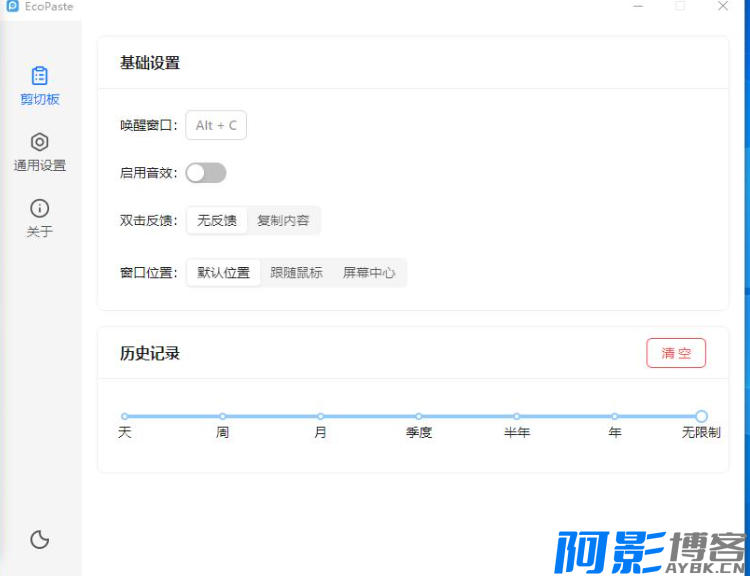The height and width of the screenshot is (576, 750).
Task: Choose 跟随鼠标 window position
Action: 297,273
